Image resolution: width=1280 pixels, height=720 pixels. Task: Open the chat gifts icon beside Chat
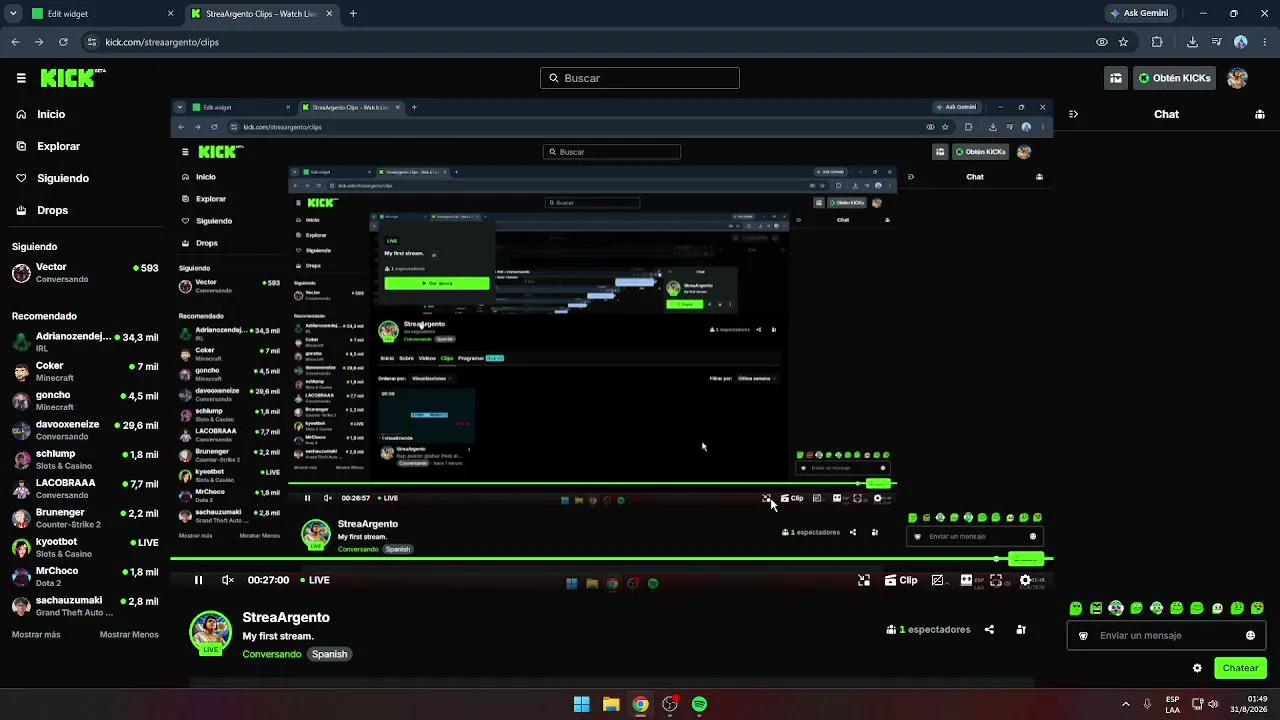[1260, 114]
